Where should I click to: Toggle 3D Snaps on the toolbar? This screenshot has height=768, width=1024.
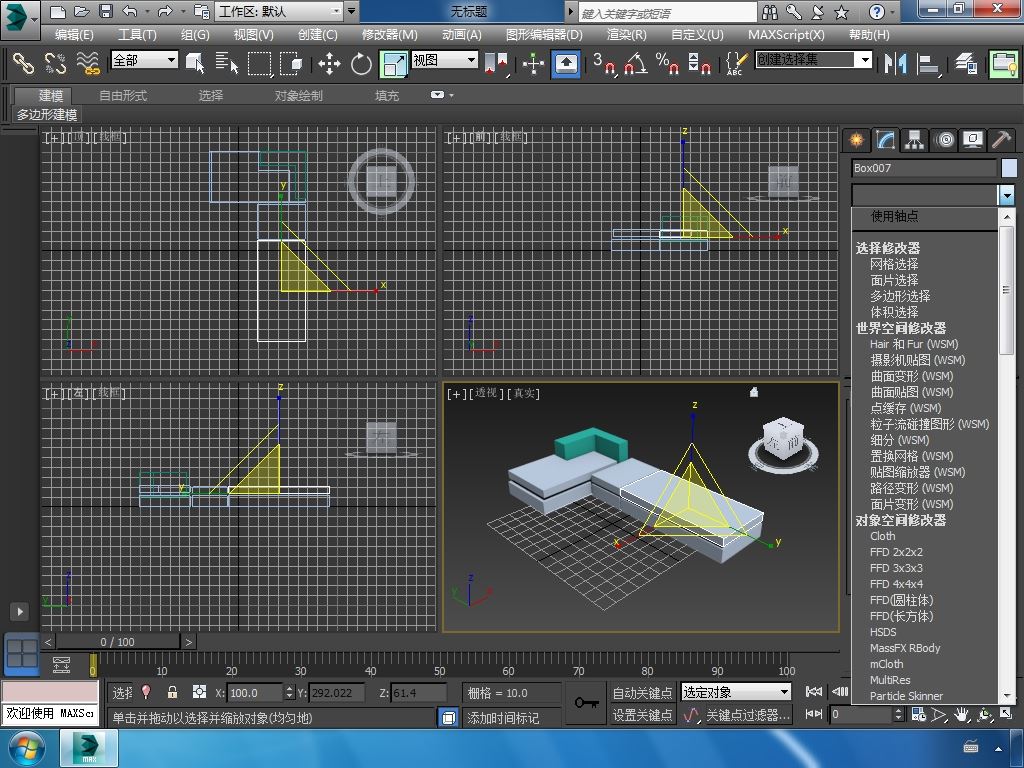pos(604,63)
